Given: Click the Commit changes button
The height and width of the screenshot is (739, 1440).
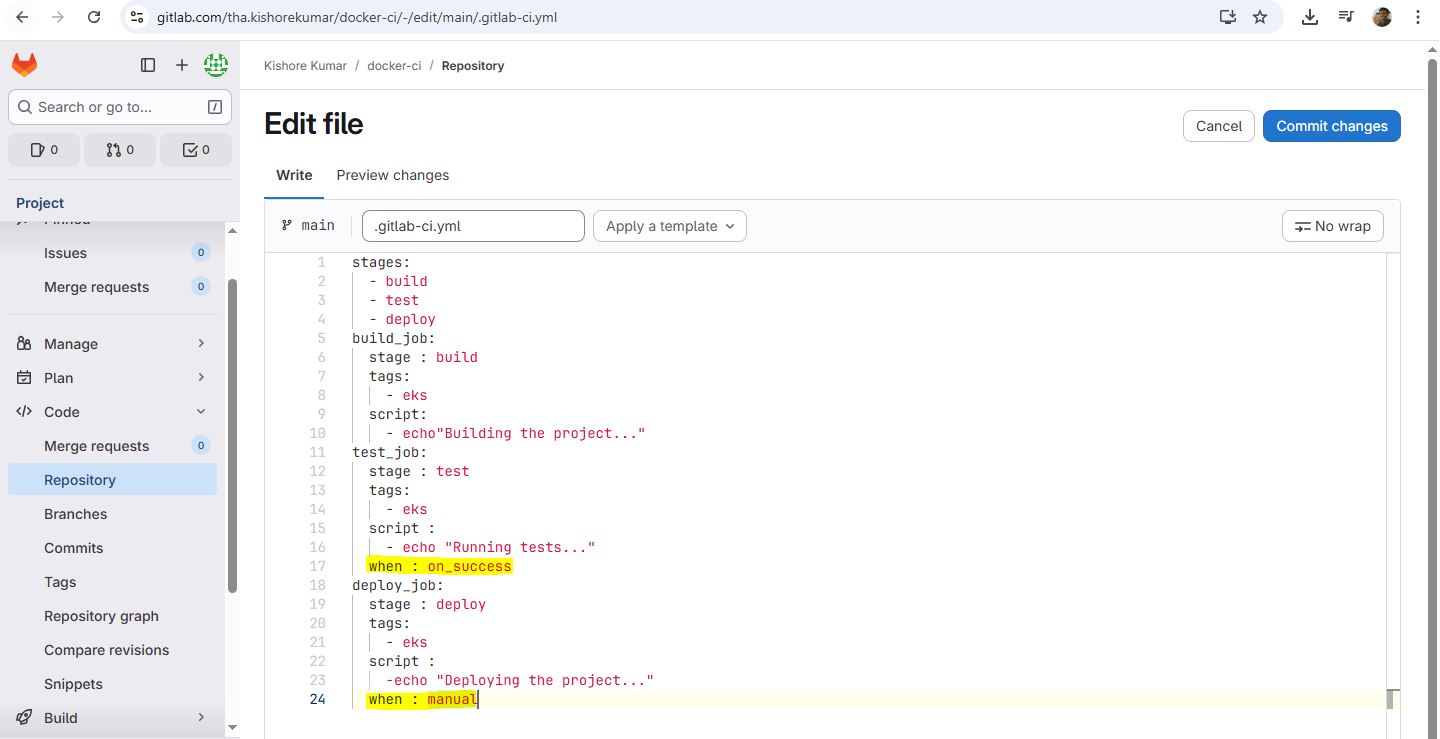Looking at the screenshot, I should tap(1331, 126).
